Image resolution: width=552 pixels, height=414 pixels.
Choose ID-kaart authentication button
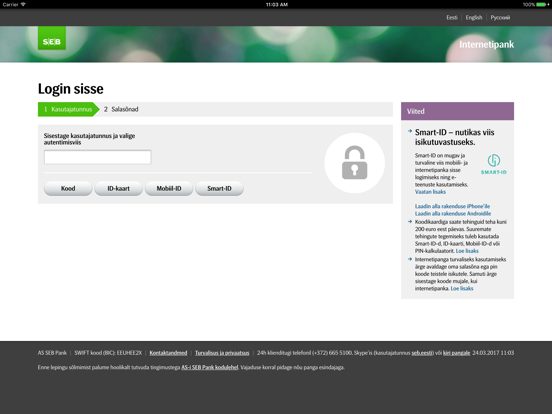pyautogui.click(x=118, y=188)
